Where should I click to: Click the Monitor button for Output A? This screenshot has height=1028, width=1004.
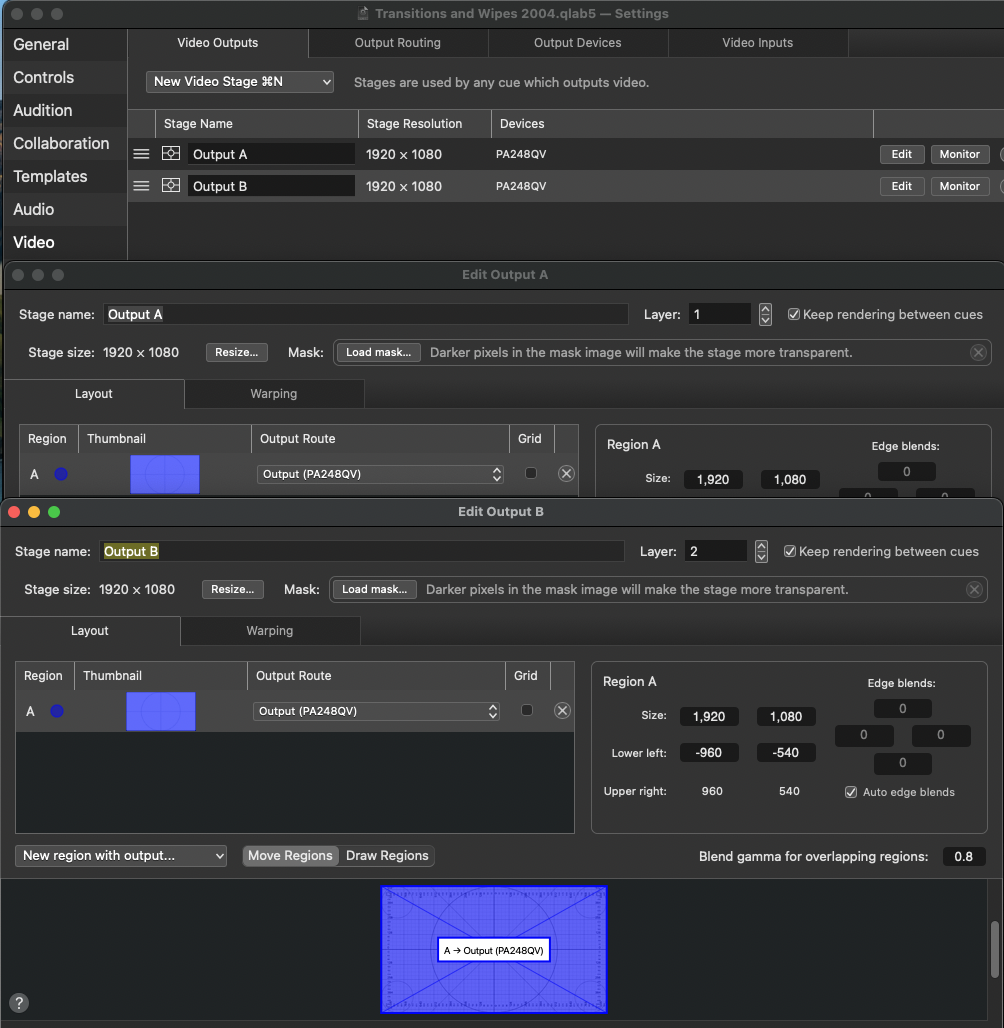pyautogui.click(x=959, y=154)
